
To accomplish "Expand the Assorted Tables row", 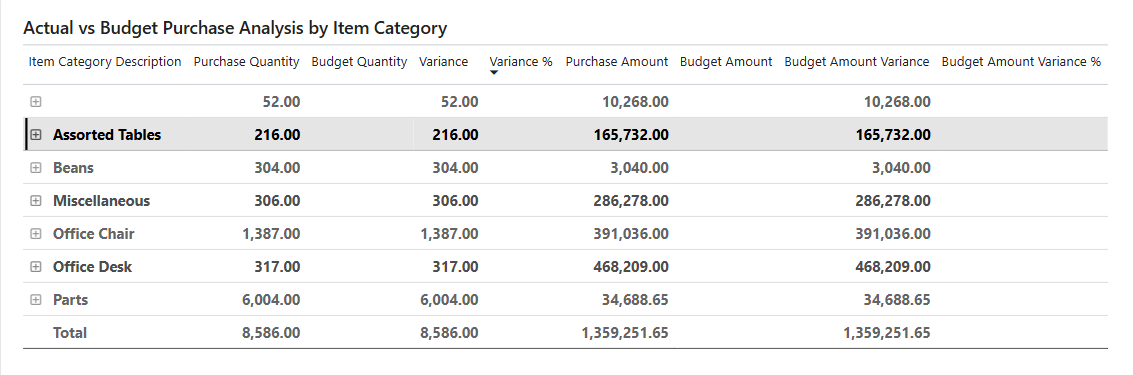I will coord(35,135).
